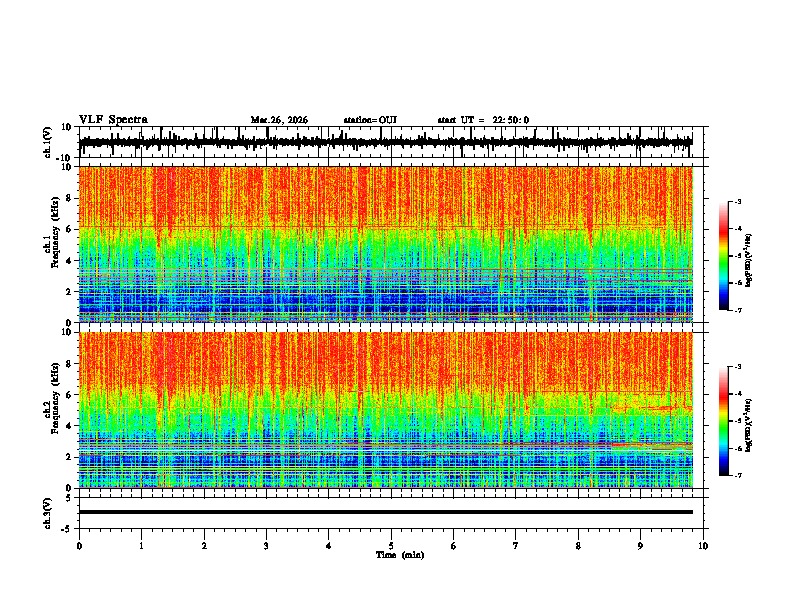This screenshot has height=612, width=792.
Task: Click the '2' kHz tick on ch.2 frequency axis
Action: click(x=70, y=457)
